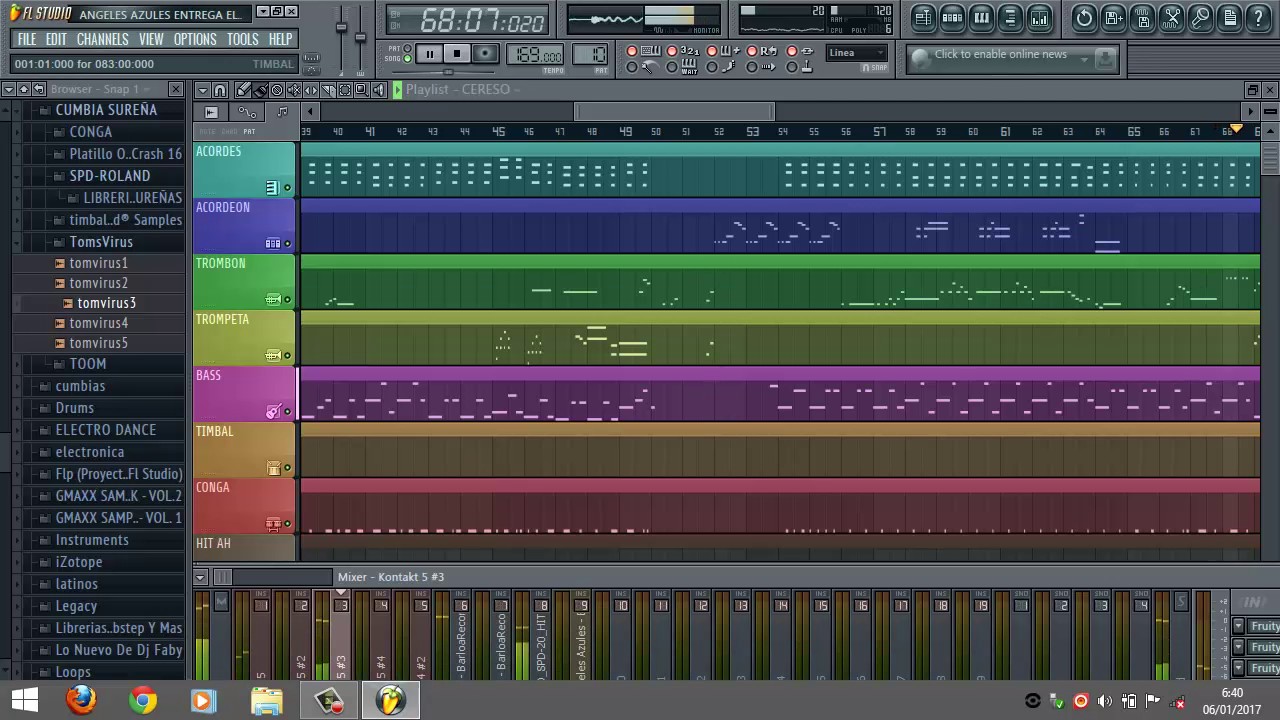The height and width of the screenshot is (720, 1280).
Task: Select the Playback speaker tool in Playlist
Action: click(x=379, y=90)
